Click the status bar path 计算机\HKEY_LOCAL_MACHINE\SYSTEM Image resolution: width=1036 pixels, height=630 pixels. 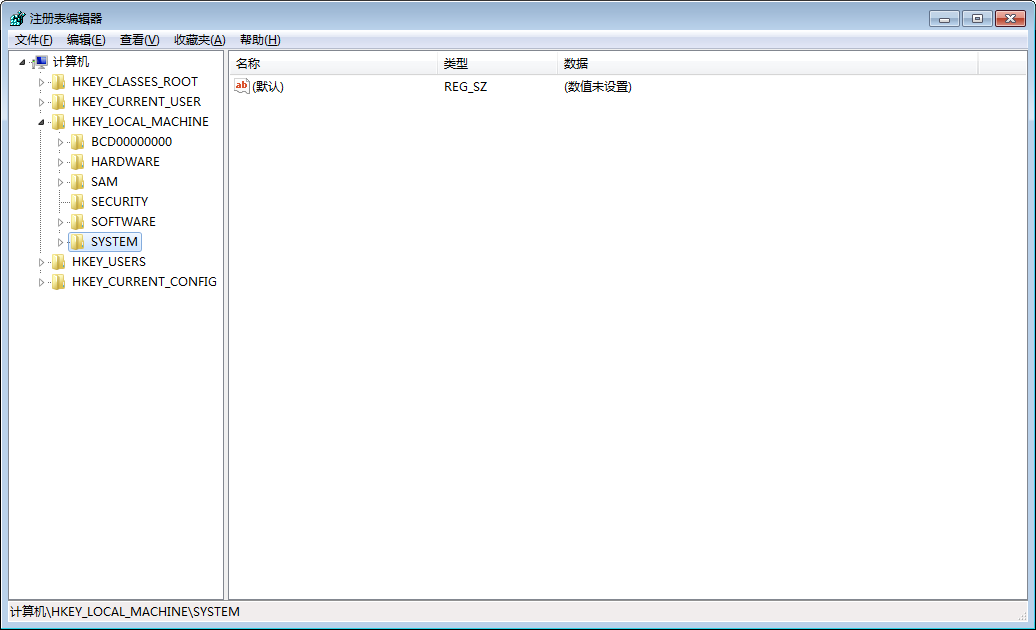pos(125,612)
